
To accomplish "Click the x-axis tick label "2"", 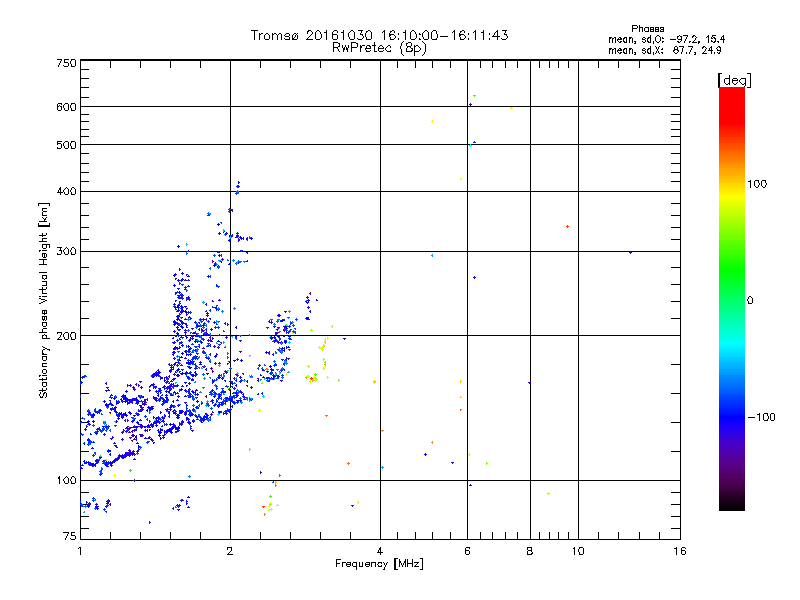I will (x=230, y=551).
